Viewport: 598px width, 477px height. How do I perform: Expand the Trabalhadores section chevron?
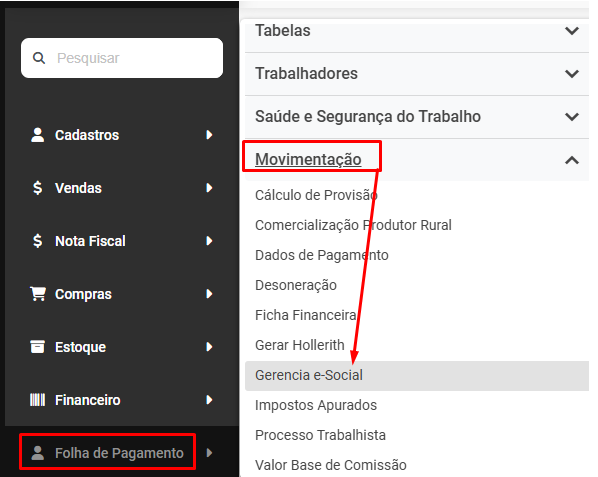pos(572,74)
